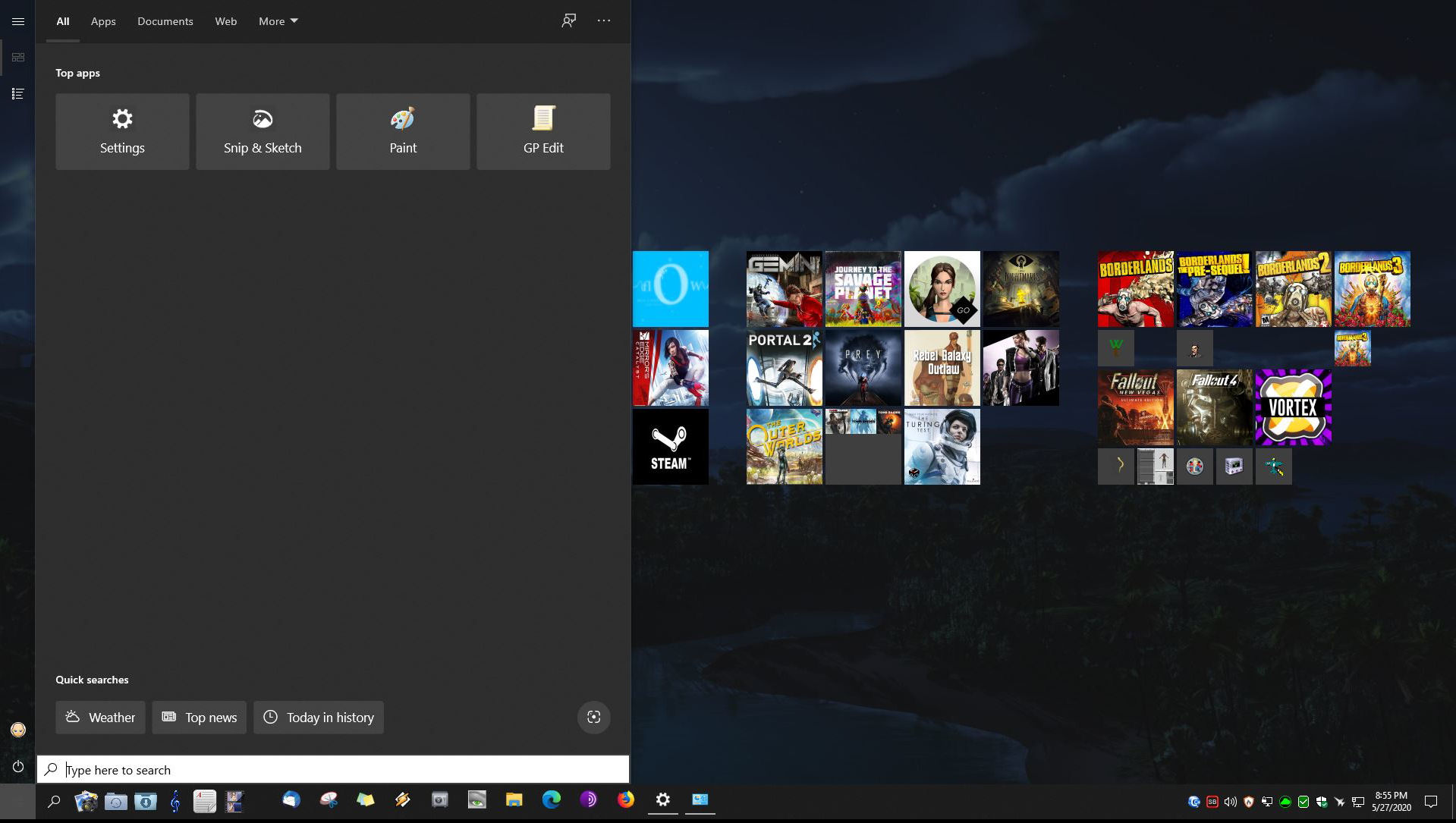1456x823 pixels.
Task: Open the blue treble clef taskbar app
Action: point(175,801)
